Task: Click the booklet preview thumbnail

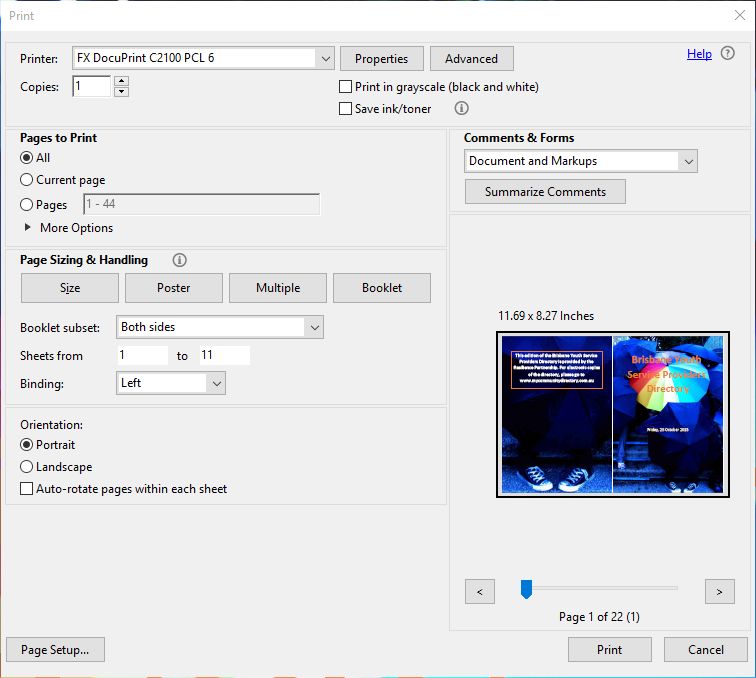Action: tap(613, 414)
